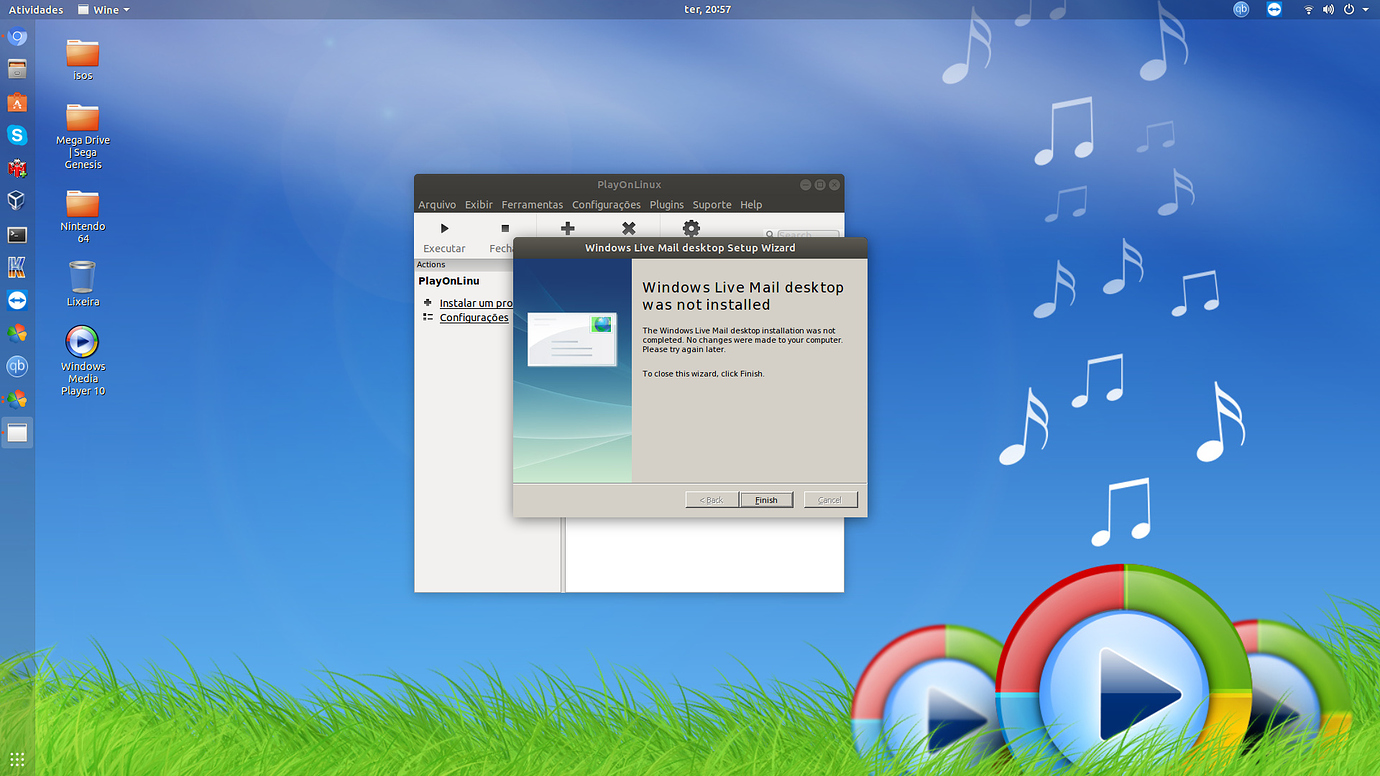Click the gear configure icon in PlayOnLinux toolbar

(691, 229)
